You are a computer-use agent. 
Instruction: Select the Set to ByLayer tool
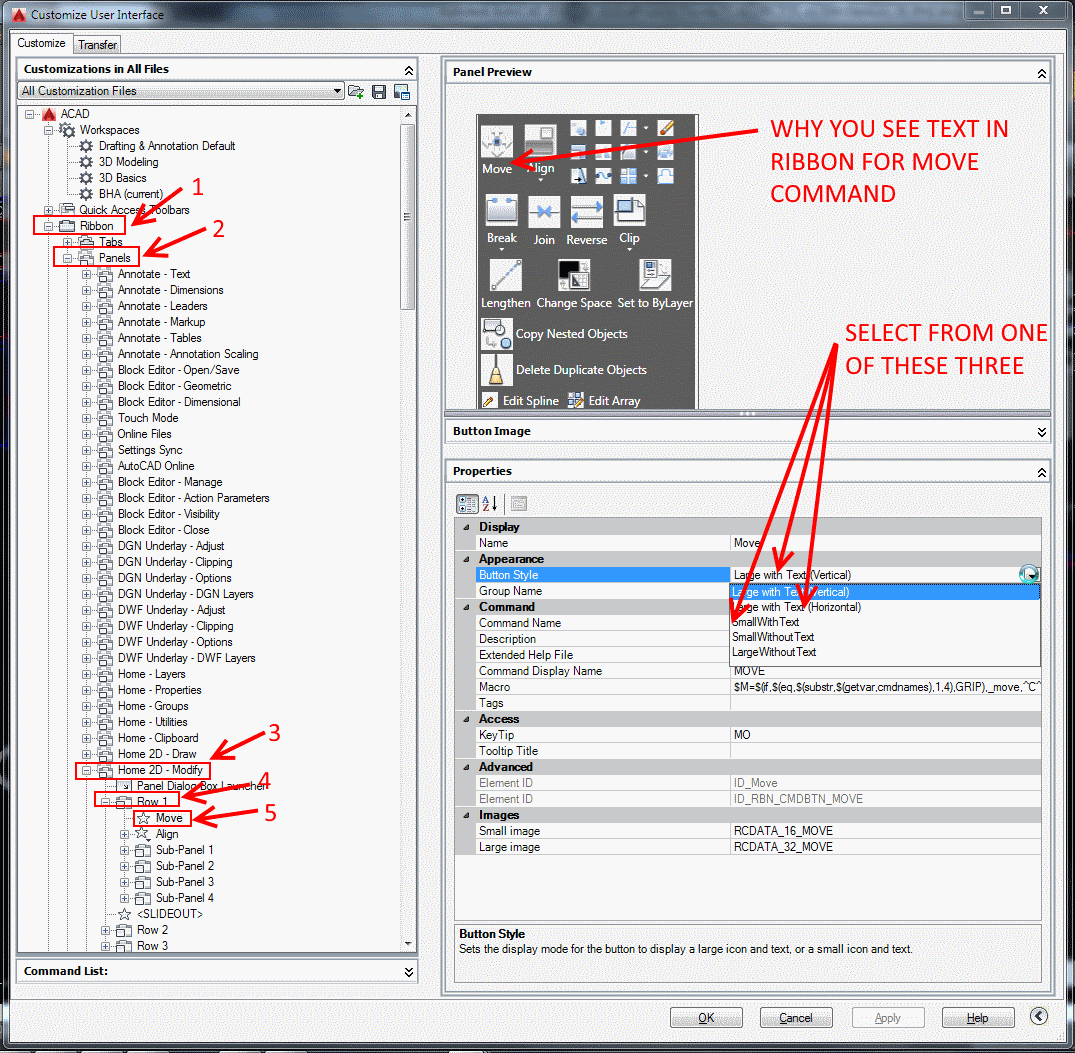655,275
